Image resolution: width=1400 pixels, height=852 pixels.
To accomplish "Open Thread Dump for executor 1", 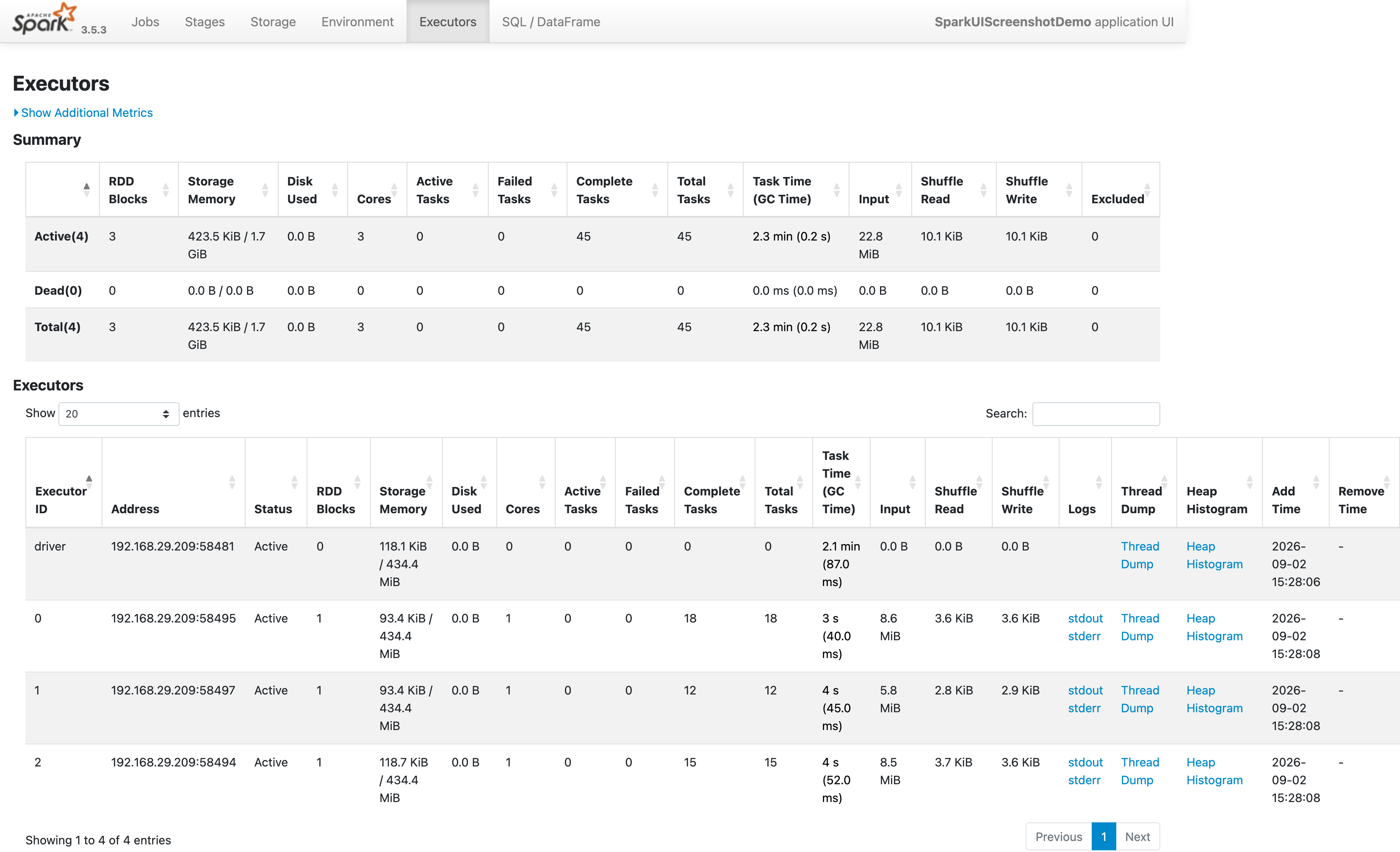I will click(x=1140, y=699).
